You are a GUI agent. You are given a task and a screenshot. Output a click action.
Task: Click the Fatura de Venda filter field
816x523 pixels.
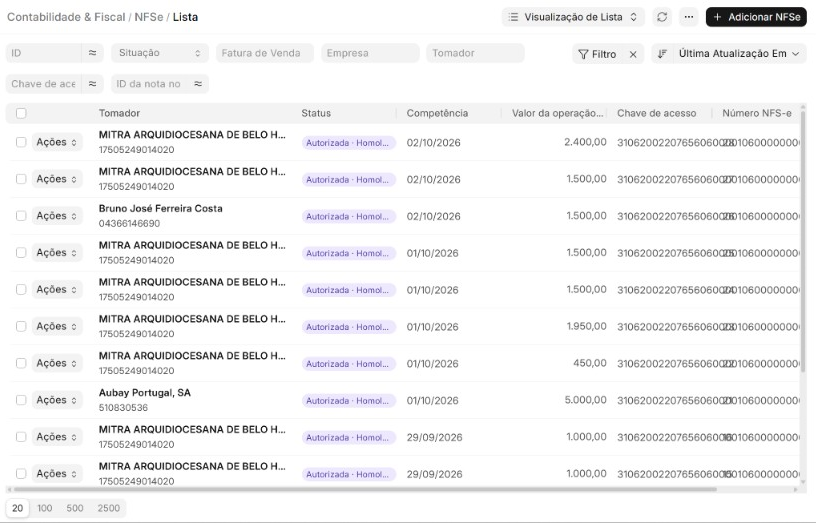click(x=265, y=53)
